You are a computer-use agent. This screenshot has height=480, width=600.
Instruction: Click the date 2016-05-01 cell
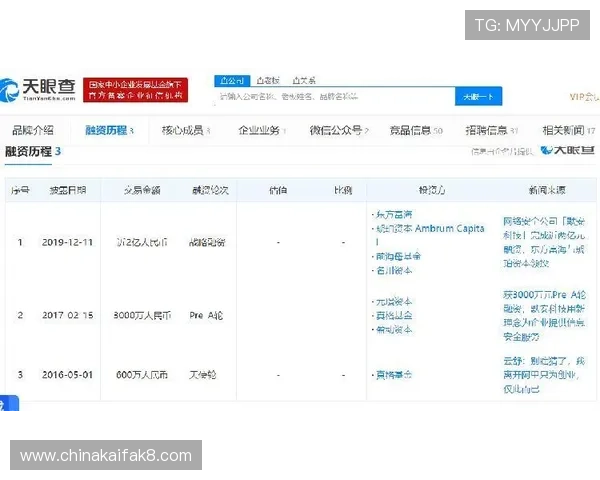coord(67,375)
